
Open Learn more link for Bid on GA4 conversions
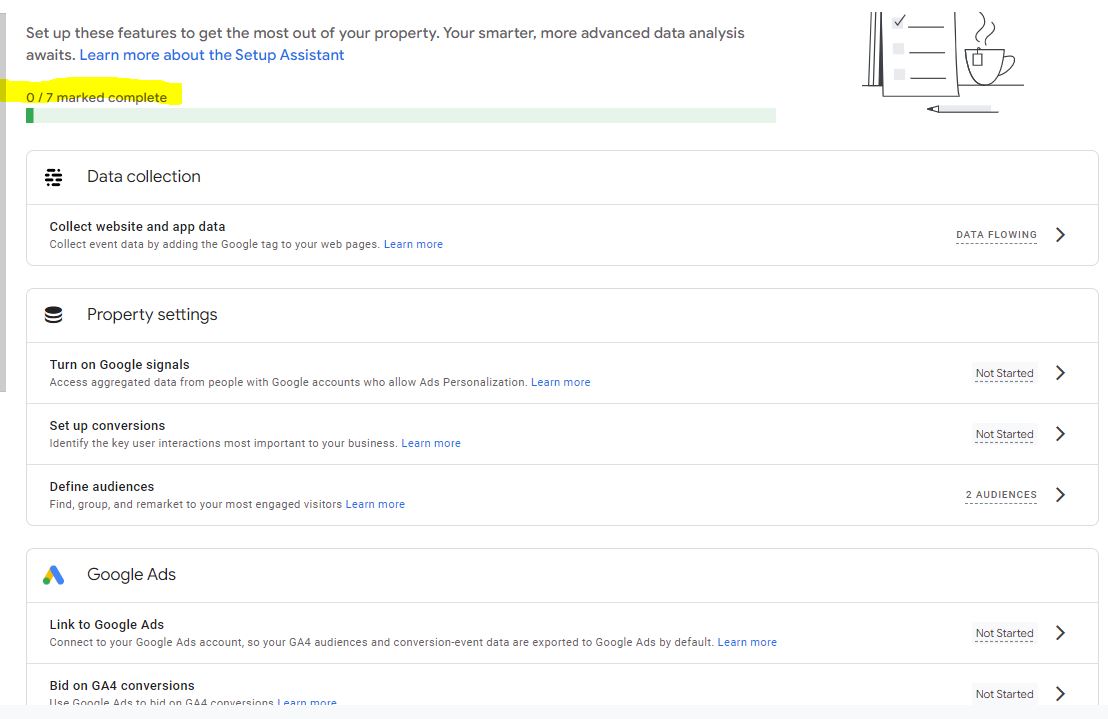click(307, 703)
